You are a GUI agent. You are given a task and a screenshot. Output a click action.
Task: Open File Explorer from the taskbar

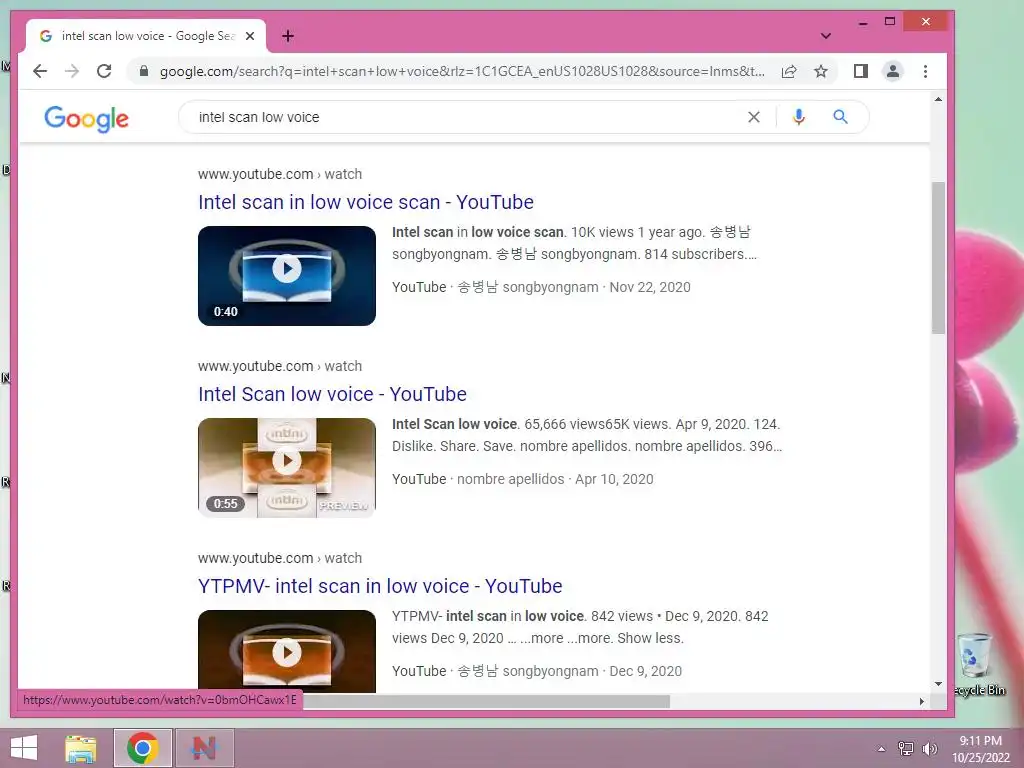81,748
